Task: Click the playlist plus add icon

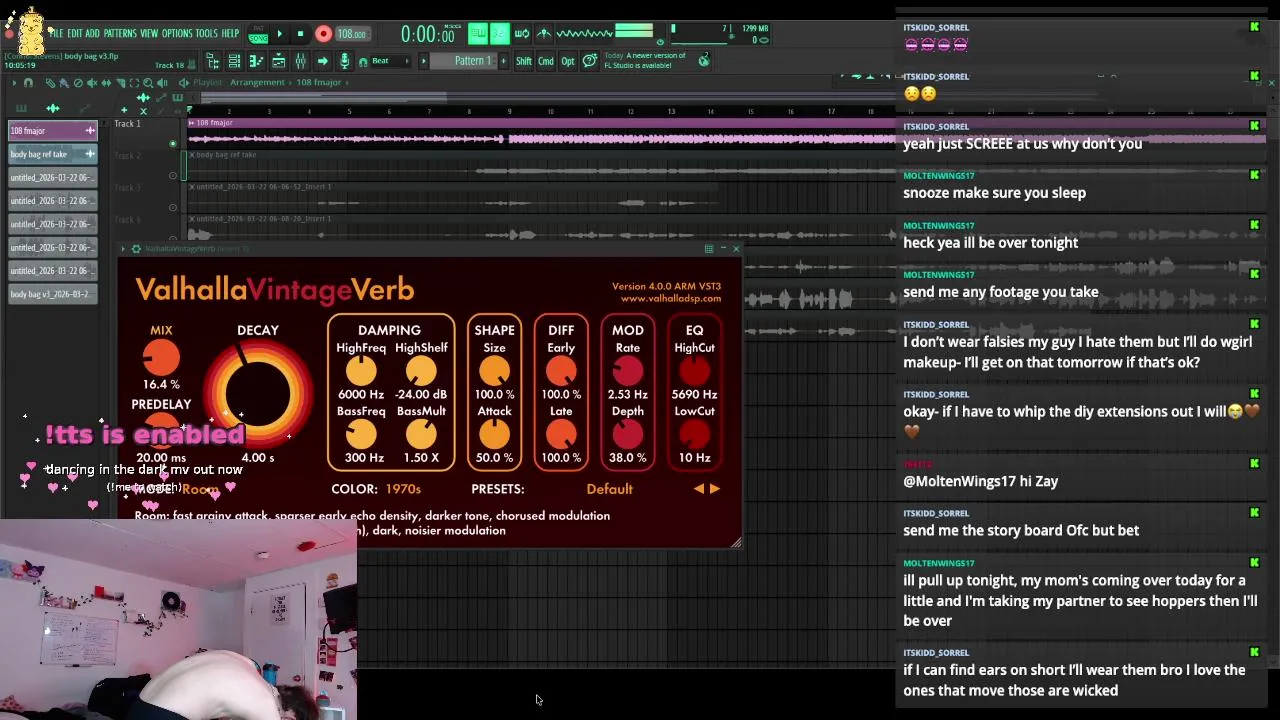Action: (x=124, y=110)
